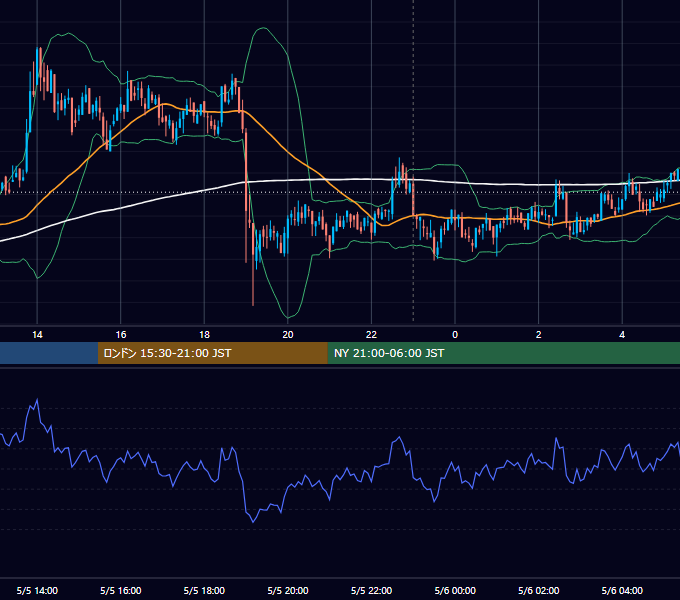This screenshot has height=600, width=680.
Task: Click the London 15:30-21:00 JST session bar
Action: (212, 353)
